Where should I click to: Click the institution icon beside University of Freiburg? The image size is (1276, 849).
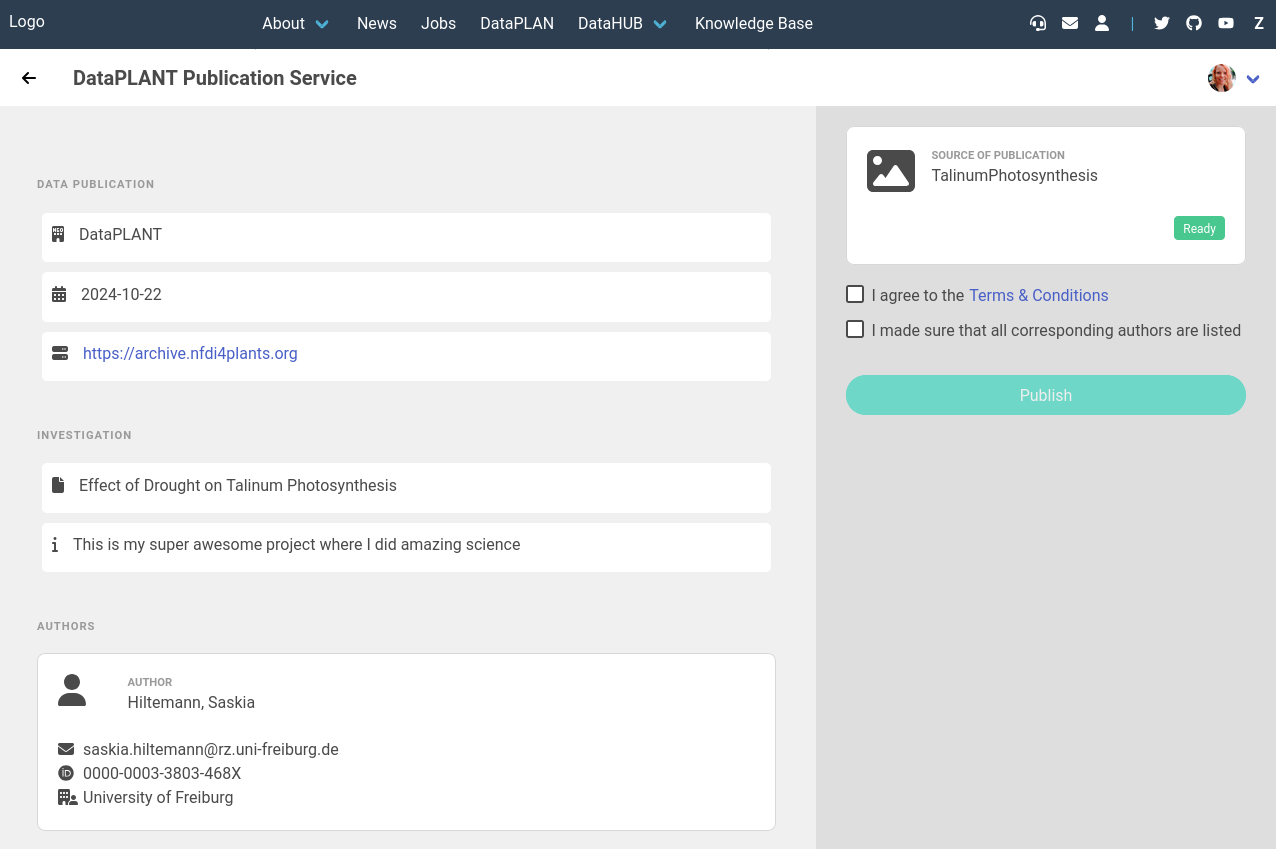point(67,797)
